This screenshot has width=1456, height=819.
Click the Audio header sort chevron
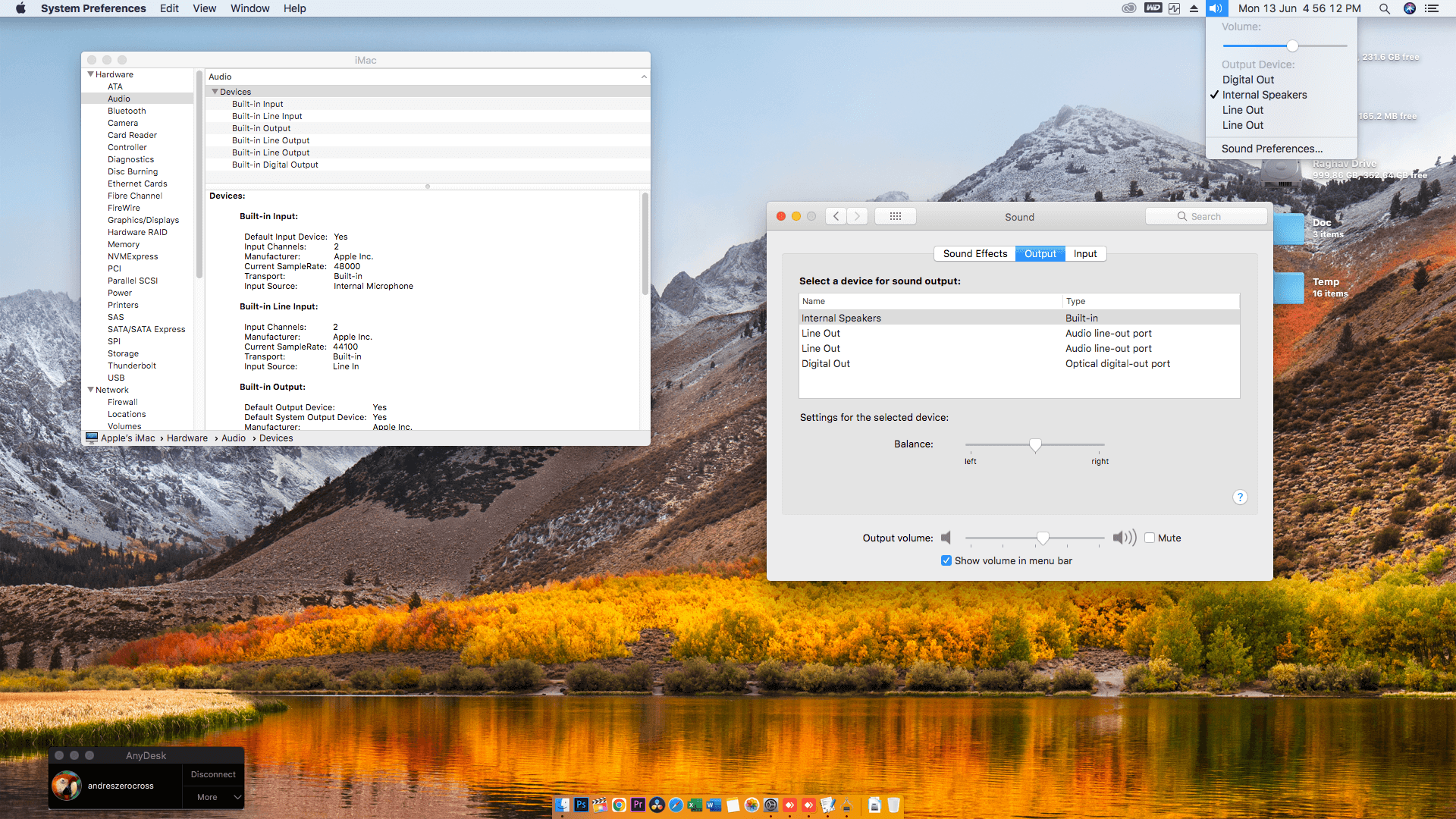(x=644, y=77)
